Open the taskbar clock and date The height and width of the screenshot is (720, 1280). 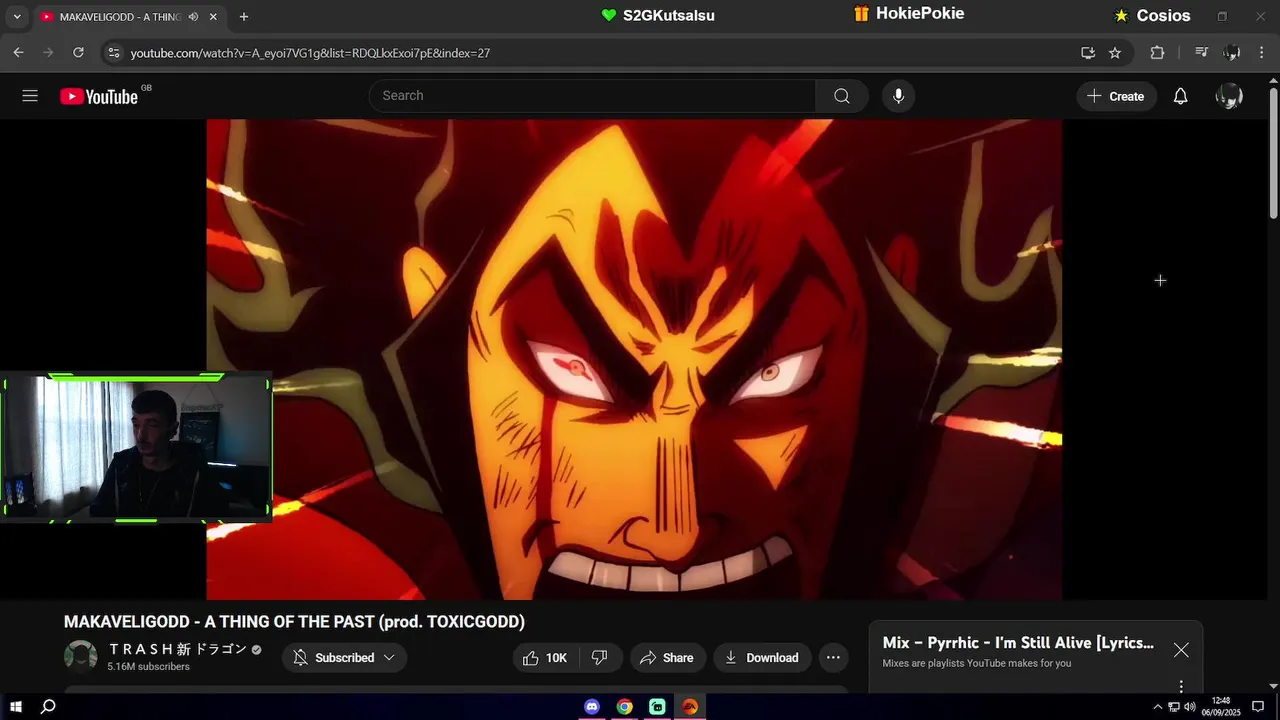tap(1221, 707)
